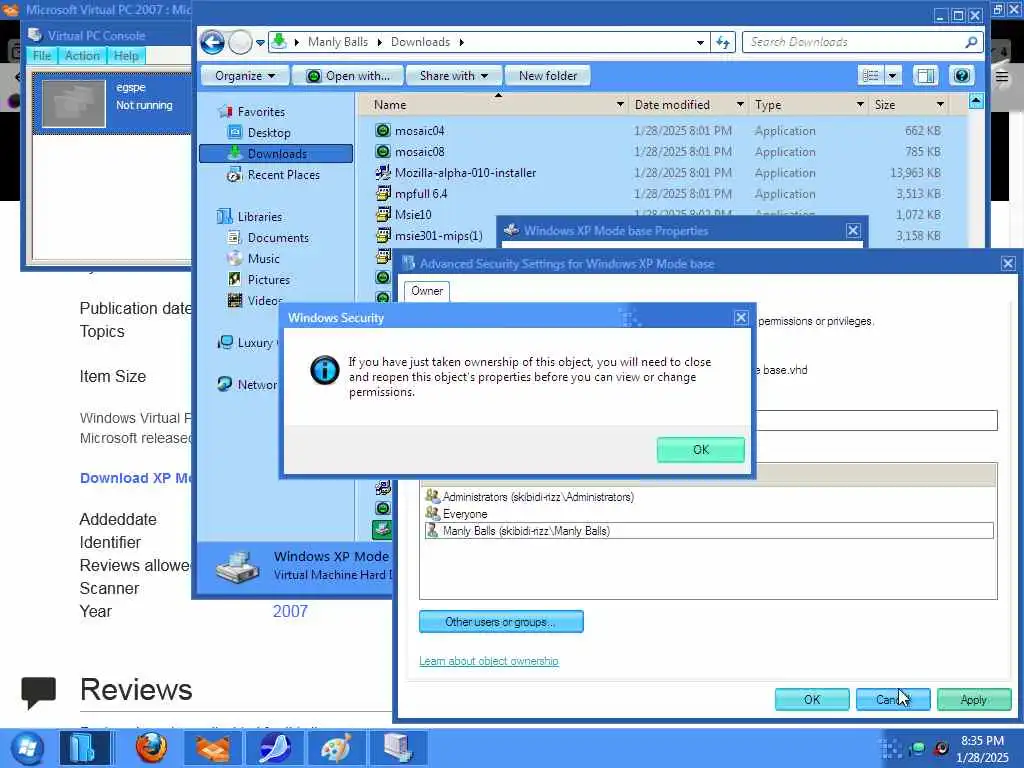This screenshot has height=768, width=1024.
Task: Open the address bar history dropdown
Action: tap(700, 42)
